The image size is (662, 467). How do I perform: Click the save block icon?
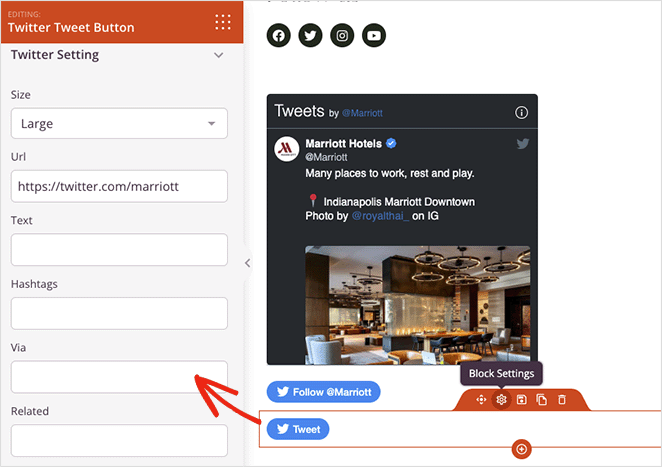pos(521,399)
